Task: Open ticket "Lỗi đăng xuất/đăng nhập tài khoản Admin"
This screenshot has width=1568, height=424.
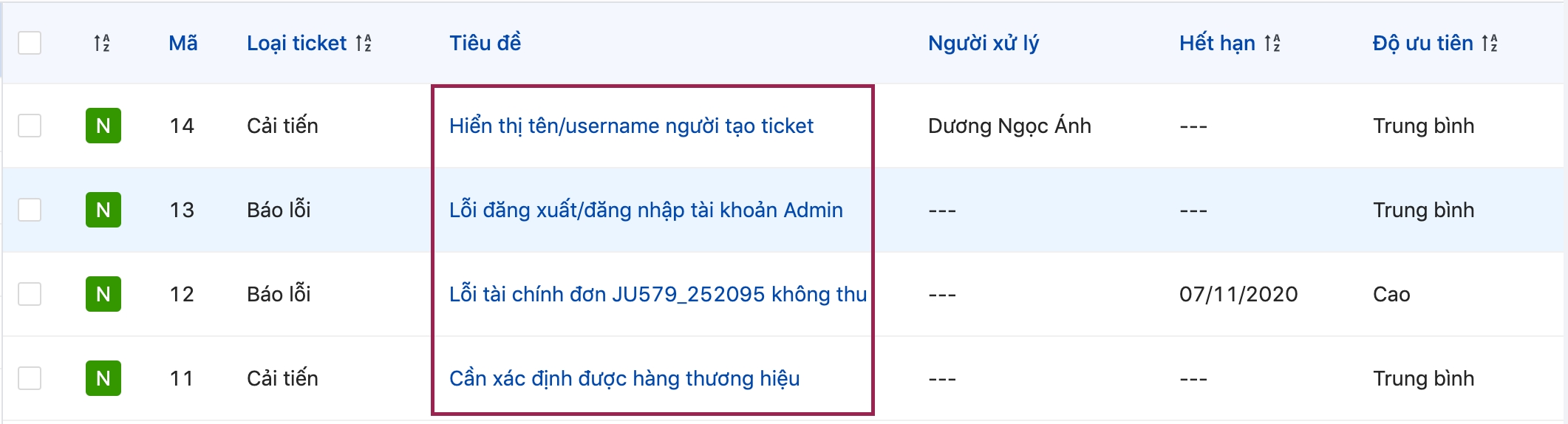Action: tap(646, 211)
